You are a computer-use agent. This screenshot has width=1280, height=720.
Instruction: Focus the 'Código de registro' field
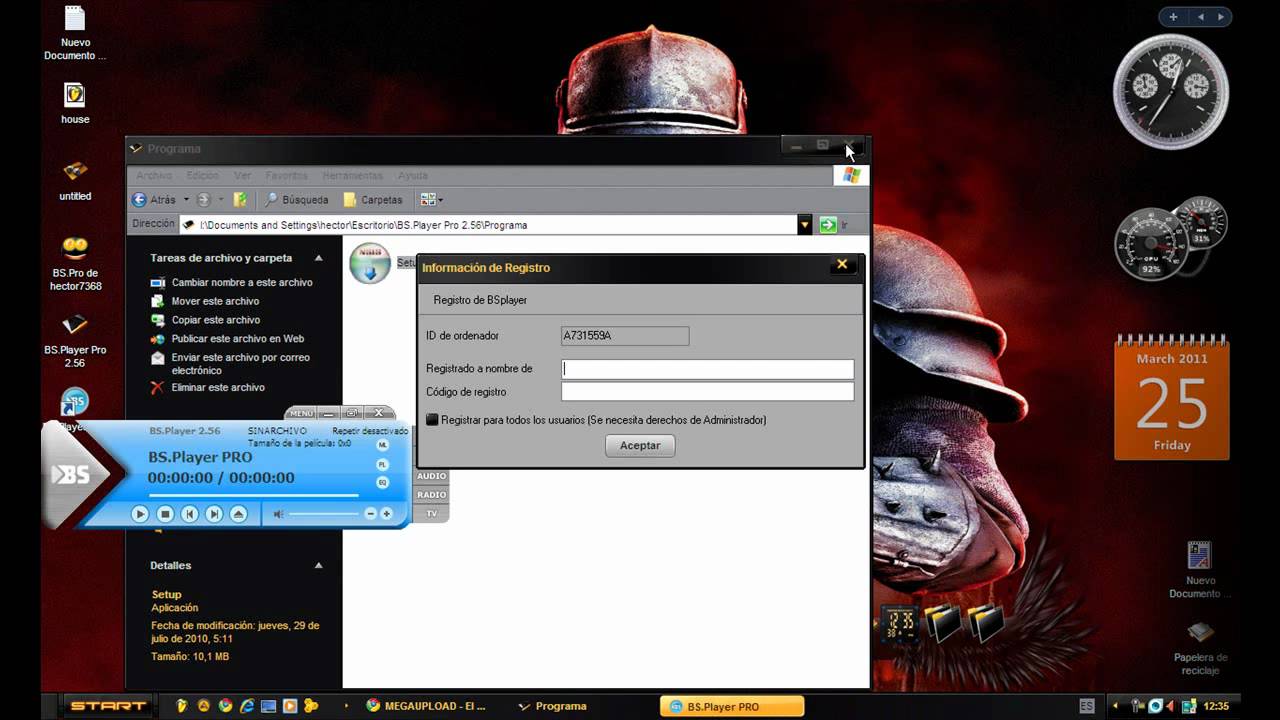[x=707, y=392]
